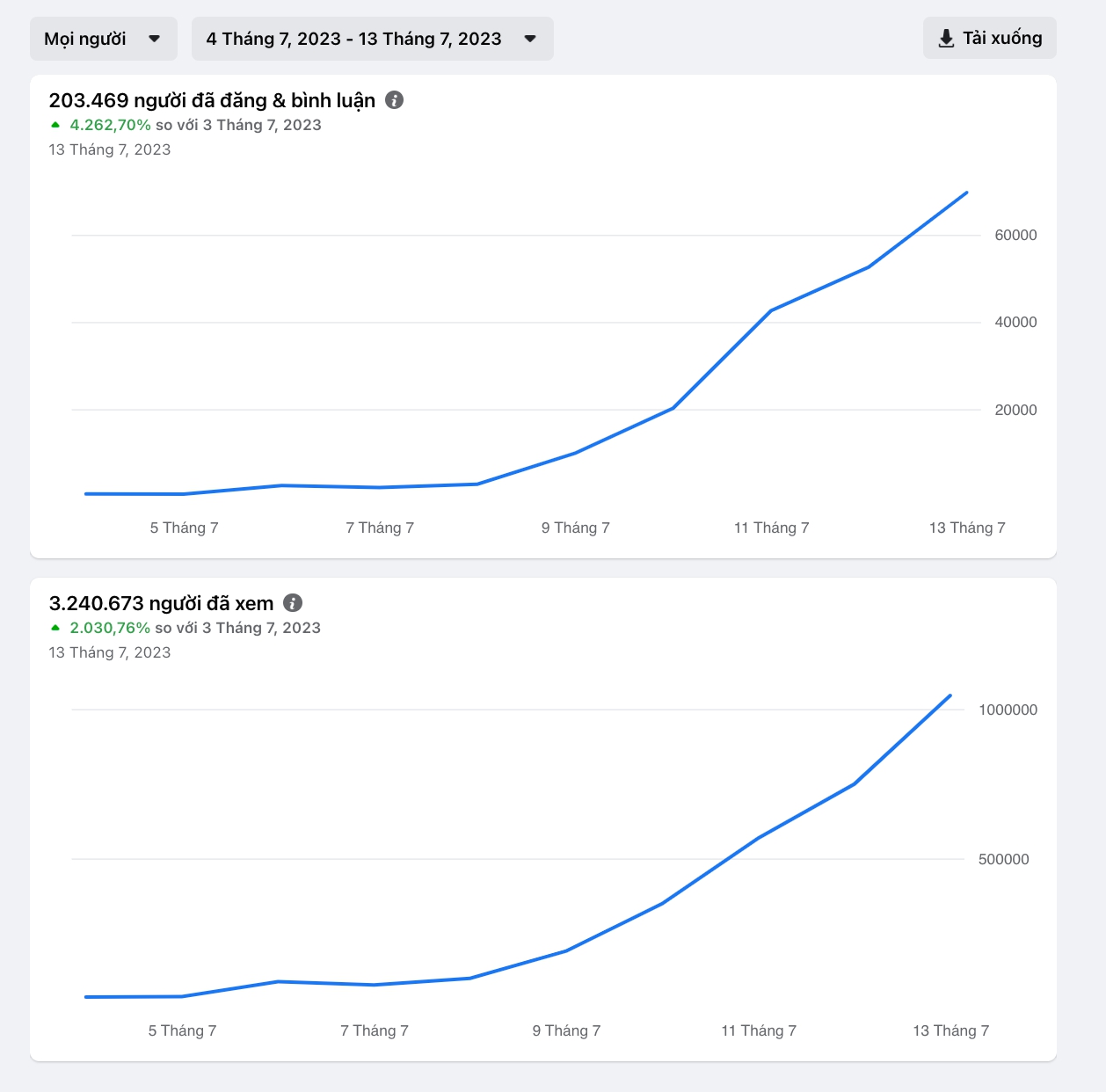Select the '3.240.673 người đã xem' heading
The width and height of the screenshot is (1106, 1092).
tap(161, 603)
